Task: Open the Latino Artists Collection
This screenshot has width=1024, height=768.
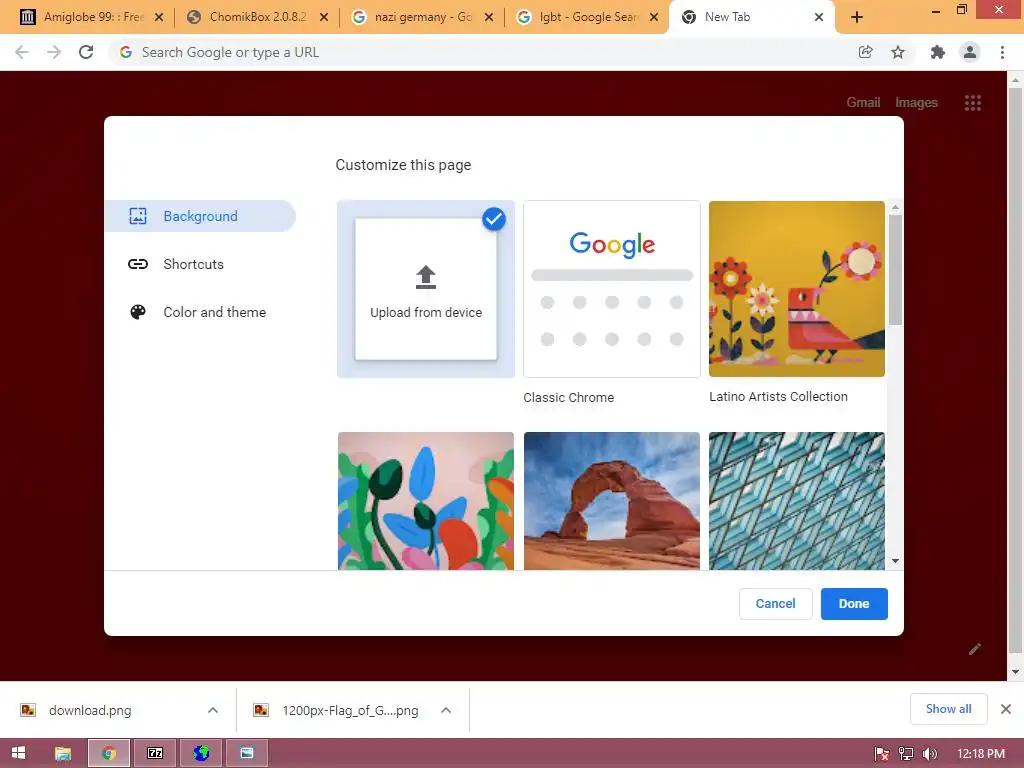Action: [x=797, y=289]
